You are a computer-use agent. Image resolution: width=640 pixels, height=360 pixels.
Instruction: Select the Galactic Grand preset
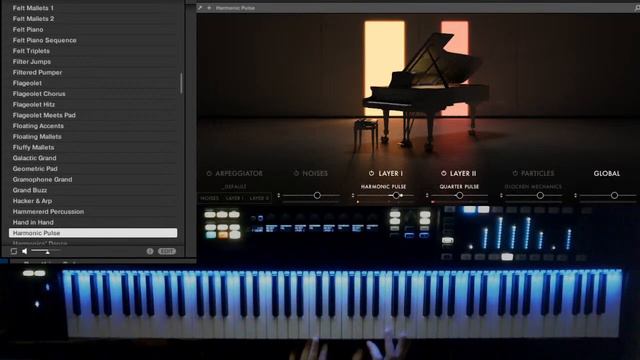pyautogui.click(x=93, y=158)
